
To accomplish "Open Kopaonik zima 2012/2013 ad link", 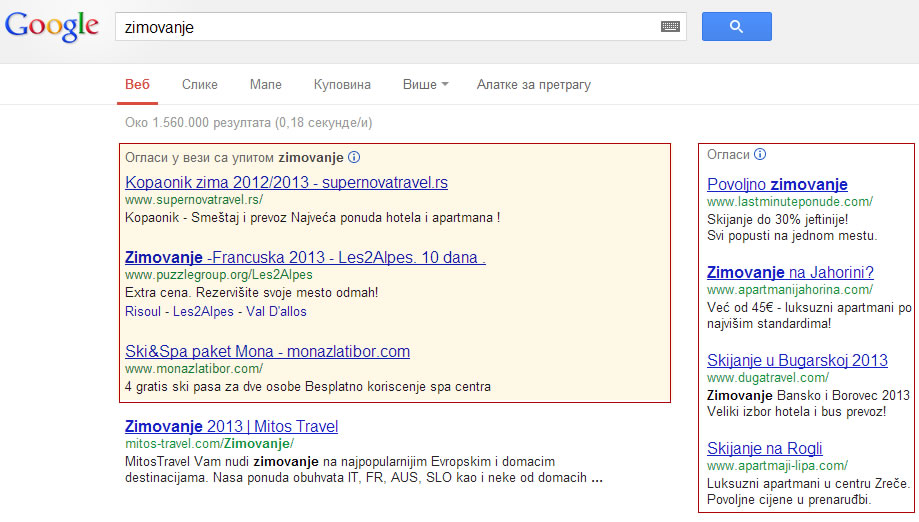I will click(x=286, y=183).
